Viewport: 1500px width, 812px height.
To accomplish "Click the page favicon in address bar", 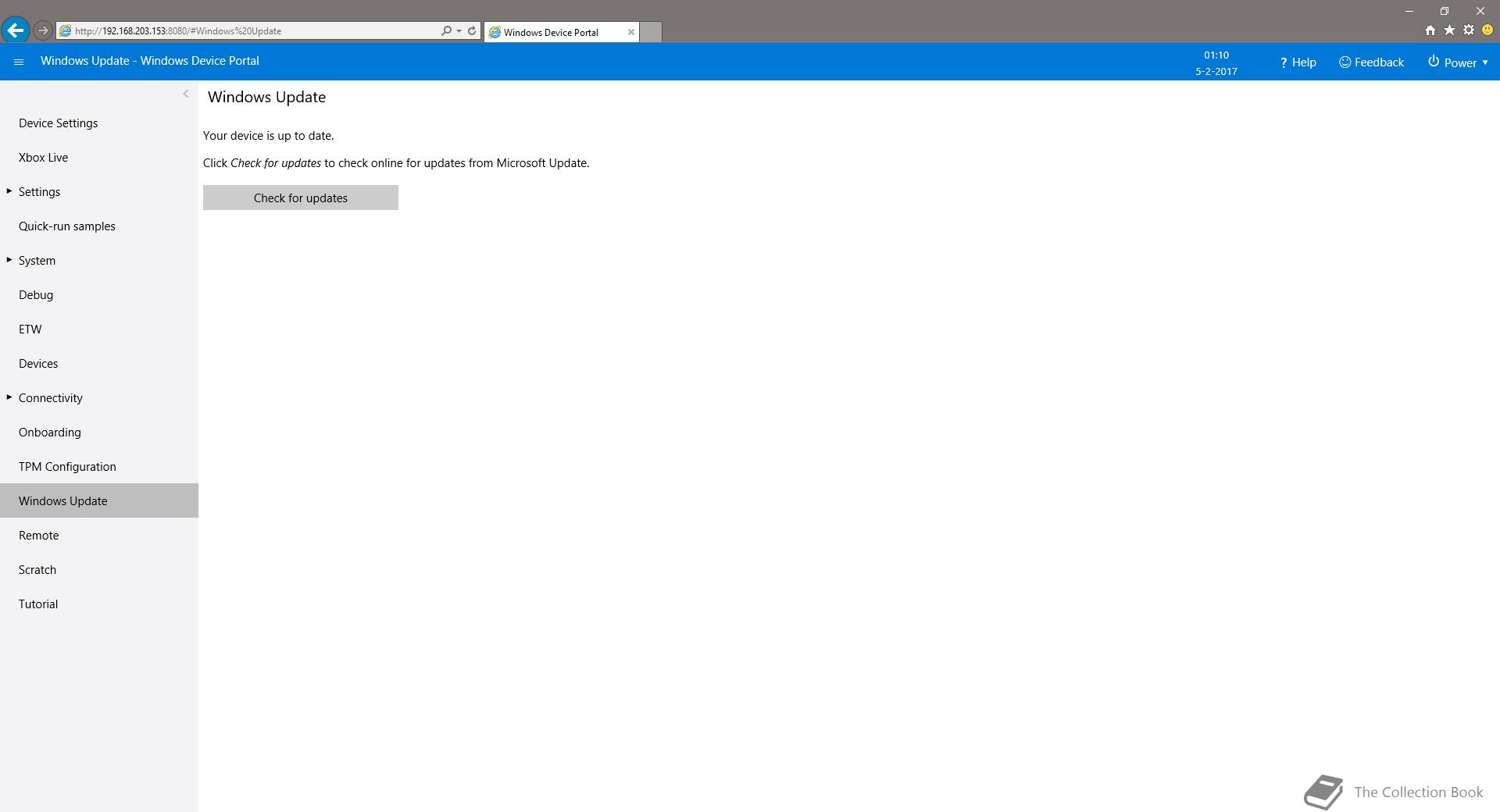I will [x=66, y=30].
